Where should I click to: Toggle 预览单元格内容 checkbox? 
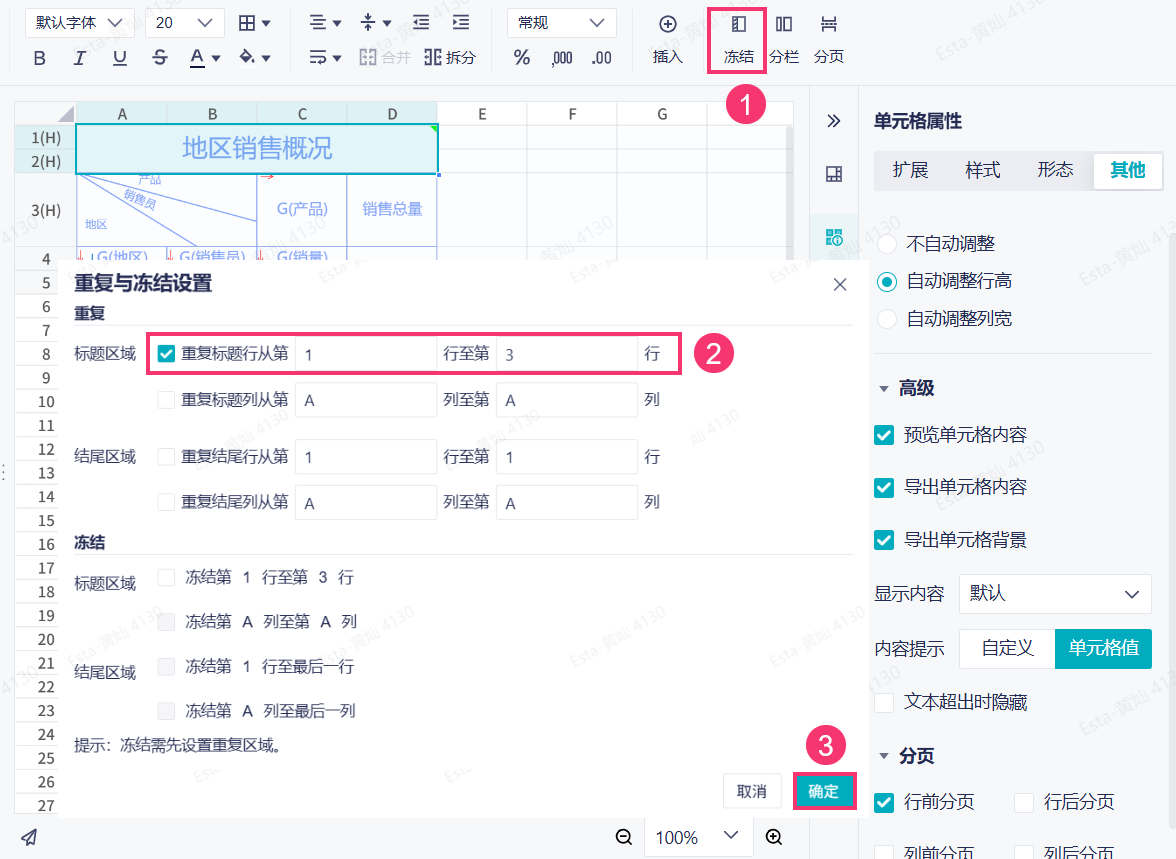pos(884,435)
